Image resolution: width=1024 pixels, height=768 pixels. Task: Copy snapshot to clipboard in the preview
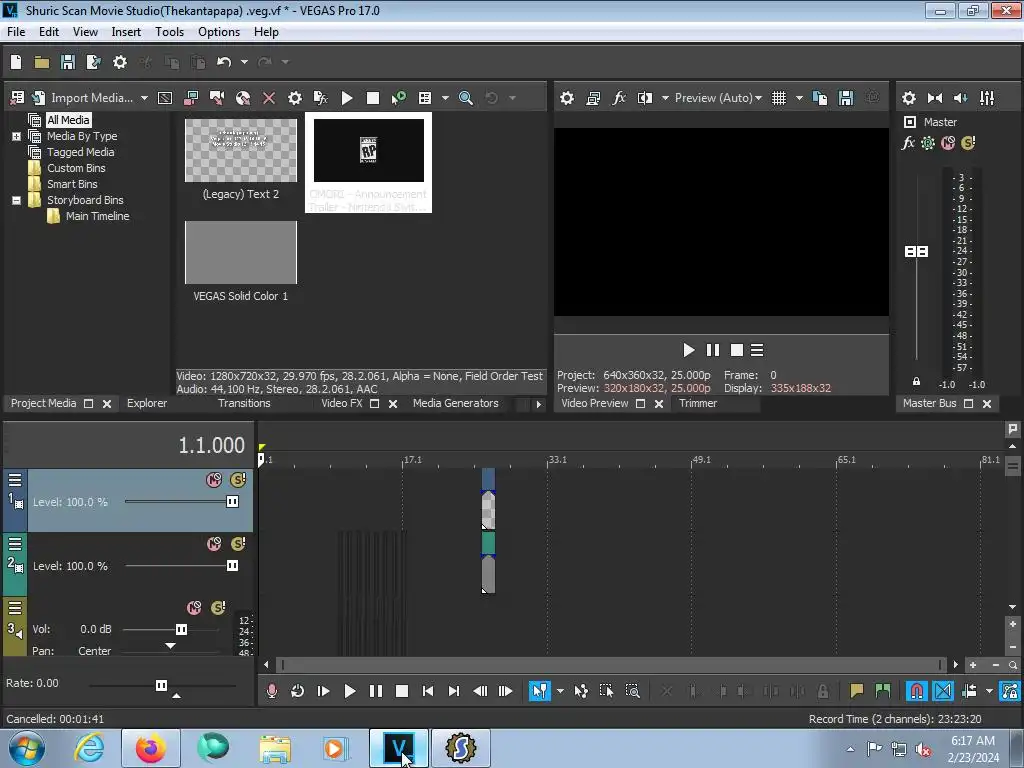click(820, 98)
